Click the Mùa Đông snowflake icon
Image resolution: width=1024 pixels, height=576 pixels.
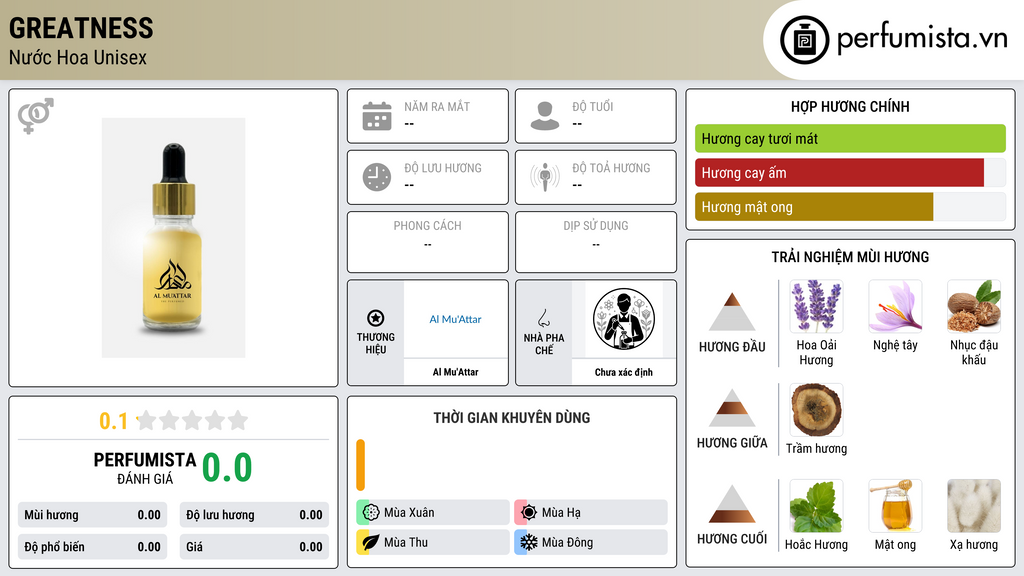click(529, 542)
